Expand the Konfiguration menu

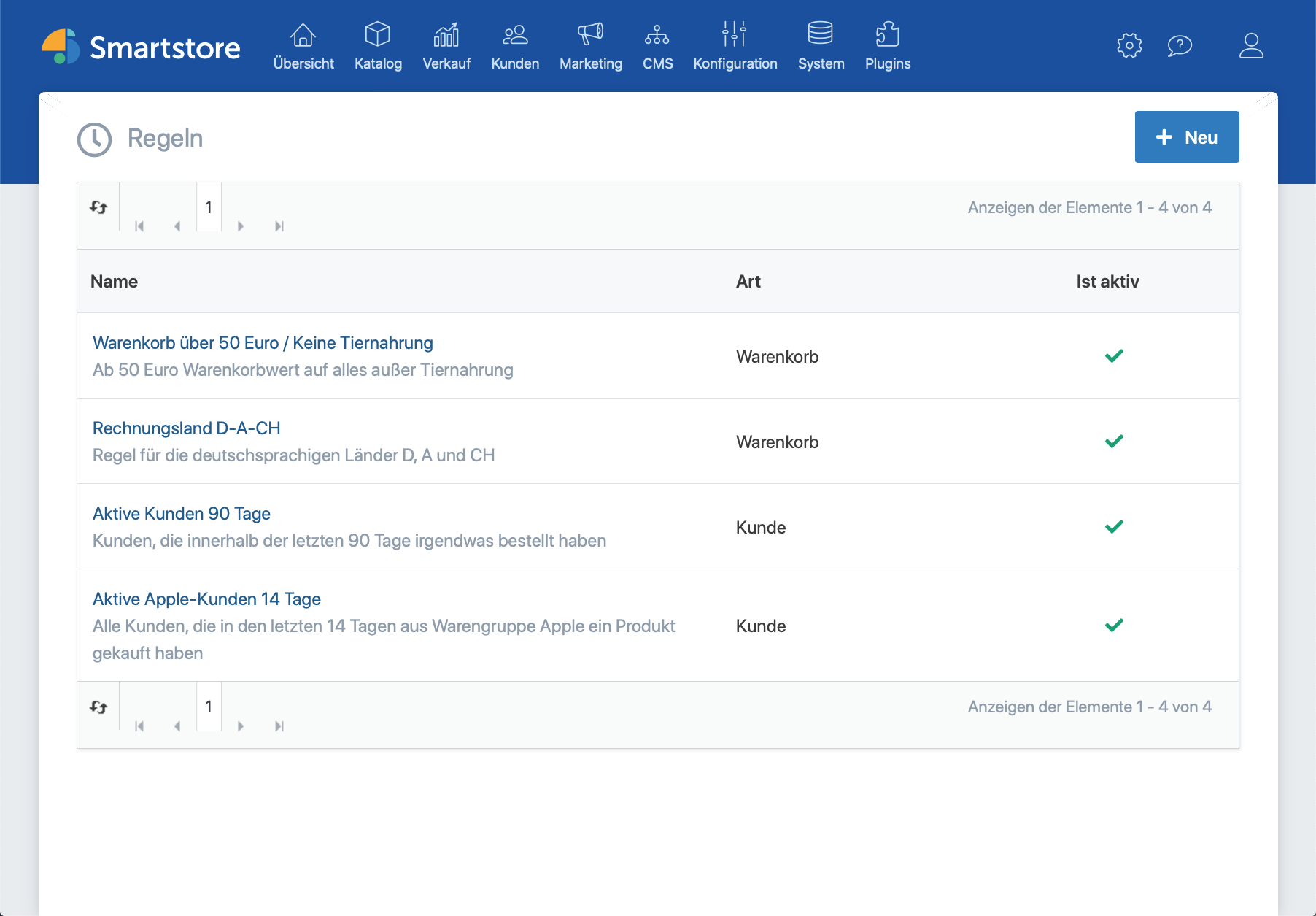pyautogui.click(x=735, y=46)
